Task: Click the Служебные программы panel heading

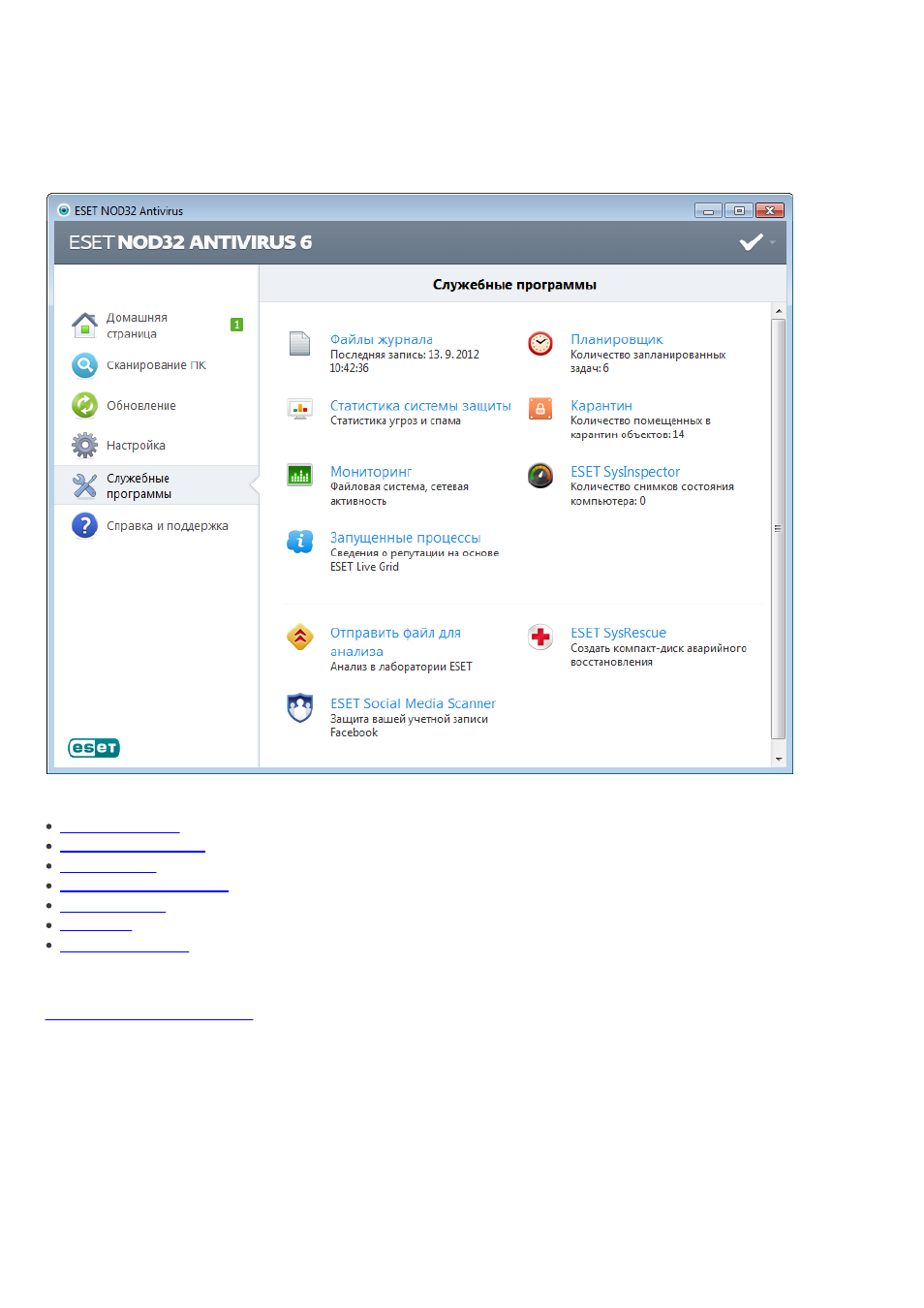Action: click(x=514, y=285)
